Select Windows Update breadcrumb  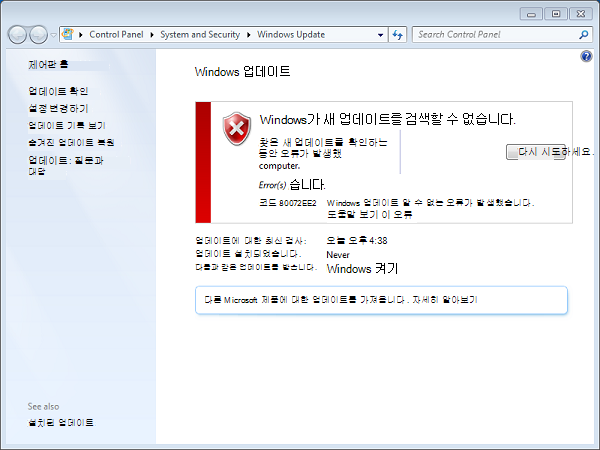pos(291,34)
